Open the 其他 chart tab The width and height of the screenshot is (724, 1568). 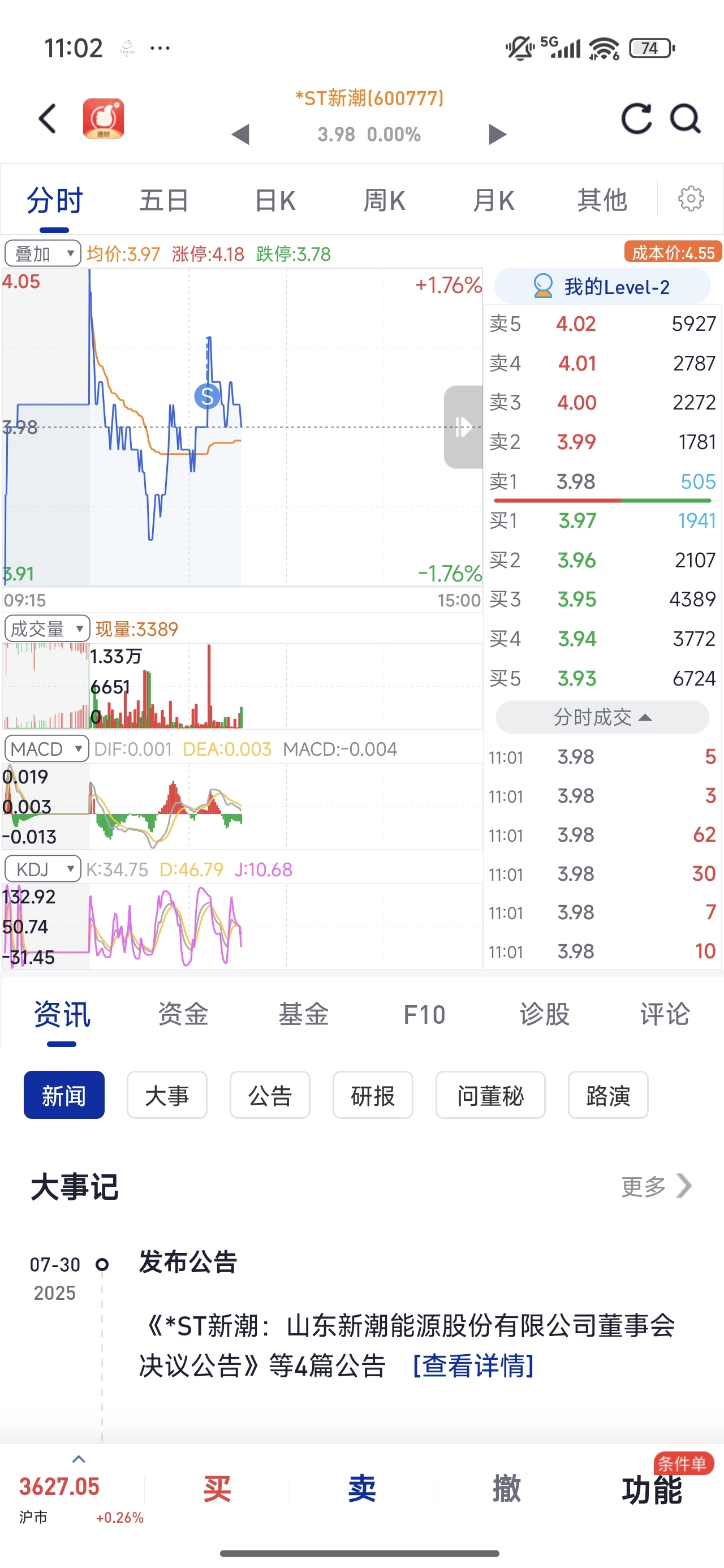[602, 200]
